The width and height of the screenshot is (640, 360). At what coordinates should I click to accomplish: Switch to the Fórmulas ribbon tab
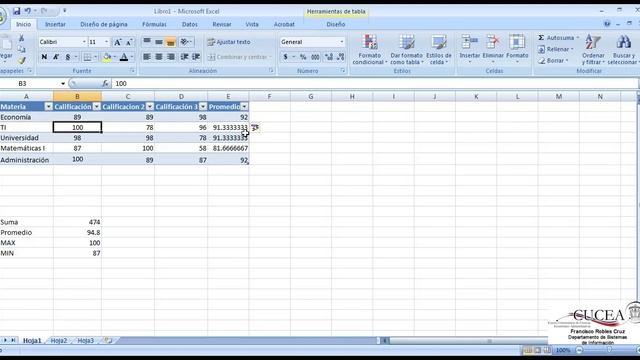point(154,24)
